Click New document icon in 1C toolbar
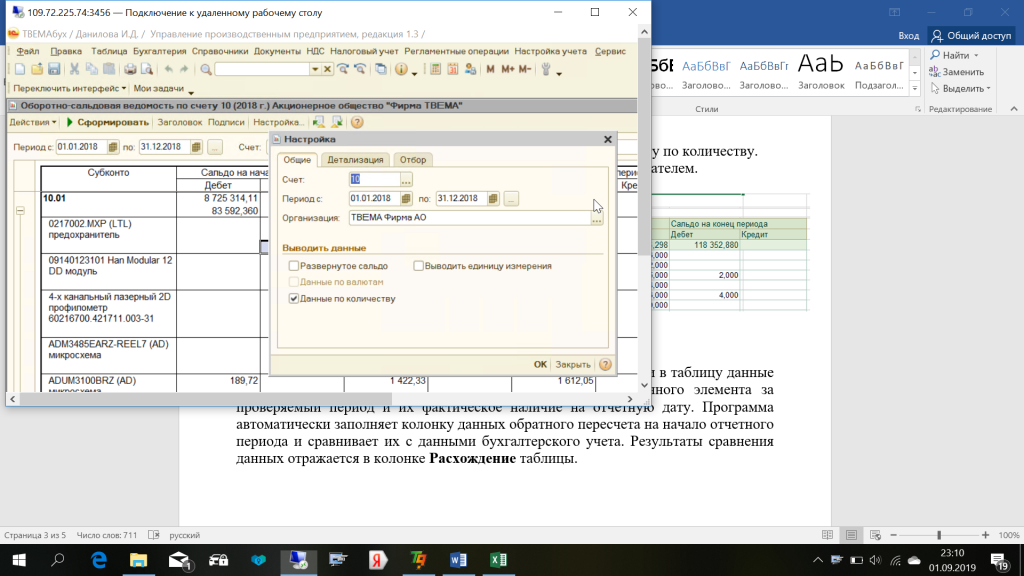Viewport: 1024px width, 576px height. pyautogui.click(x=20, y=69)
